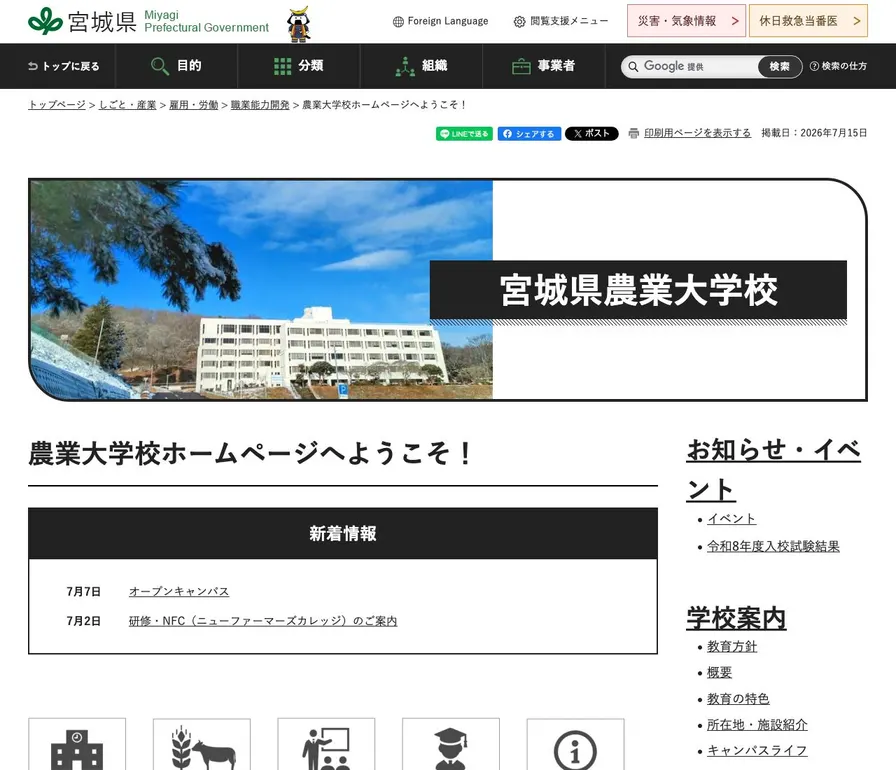This screenshot has width=896, height=770.
Task: Open キャンパスライフ sidebar link
Action: 757,751
